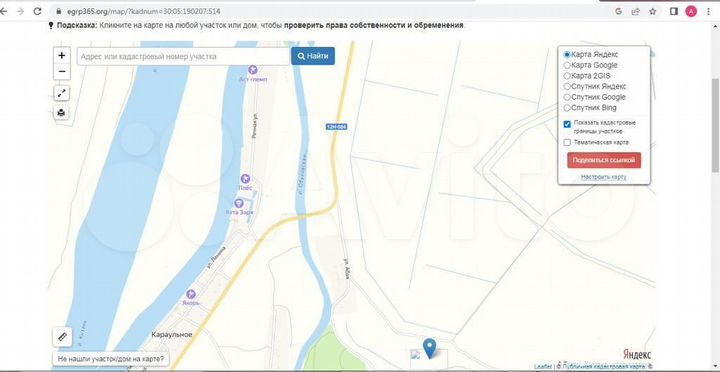Switch to Спутник Google imagery

[x=567, y=97]
